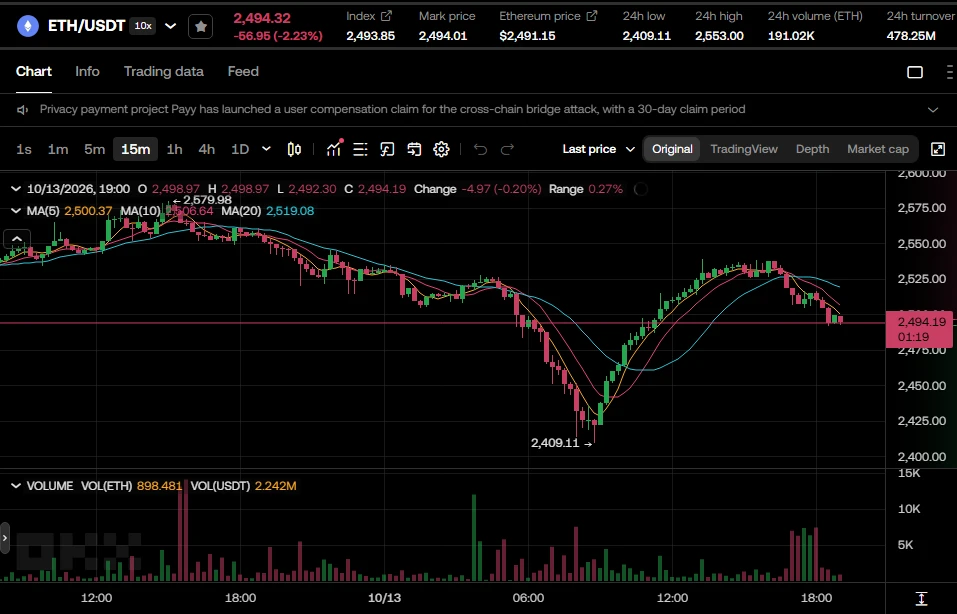957x614 pixels.
Task: Switch the timeframe to 1m
Action: click(58, 150)
